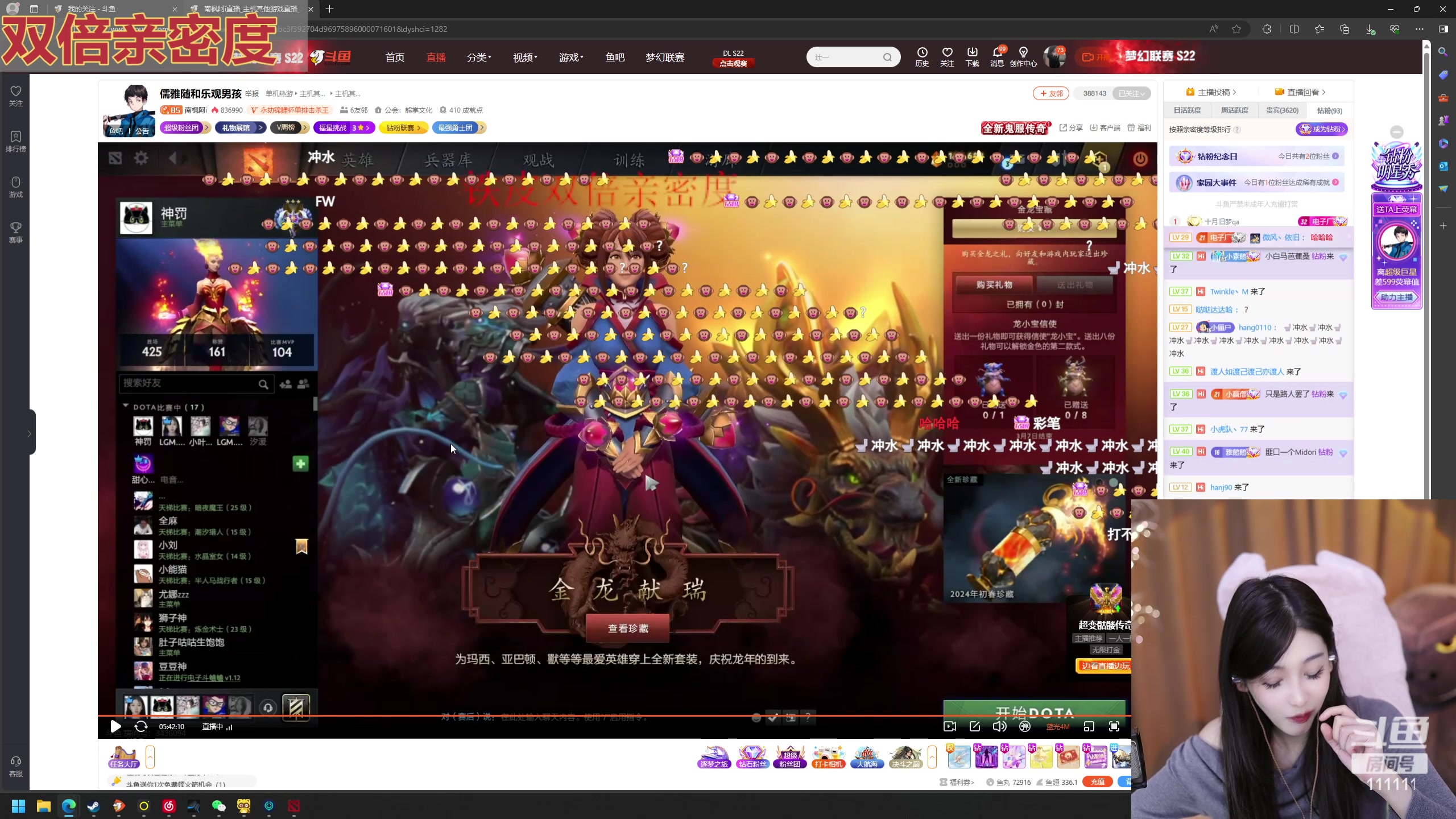Mute the stream with the speaker icon
This screenshot has height=819, width=1456.
point(999,726)
